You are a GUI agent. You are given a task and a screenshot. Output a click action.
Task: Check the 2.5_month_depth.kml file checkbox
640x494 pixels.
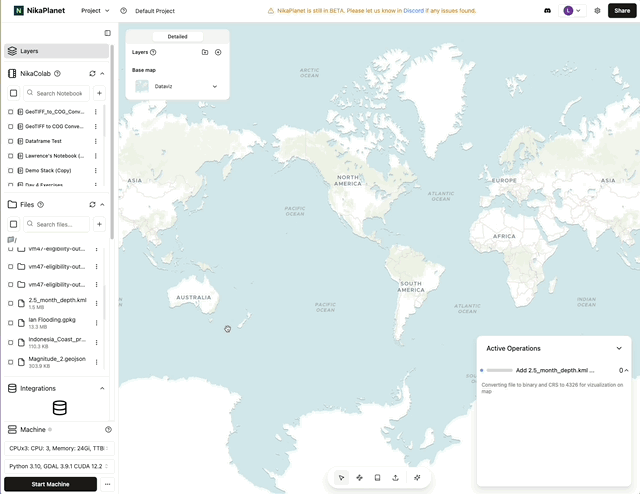point(11,303)
